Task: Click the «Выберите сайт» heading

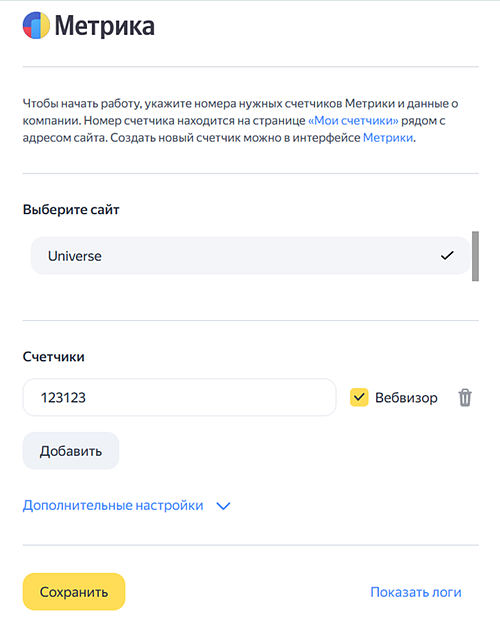Action: click(x=71, y=210)
